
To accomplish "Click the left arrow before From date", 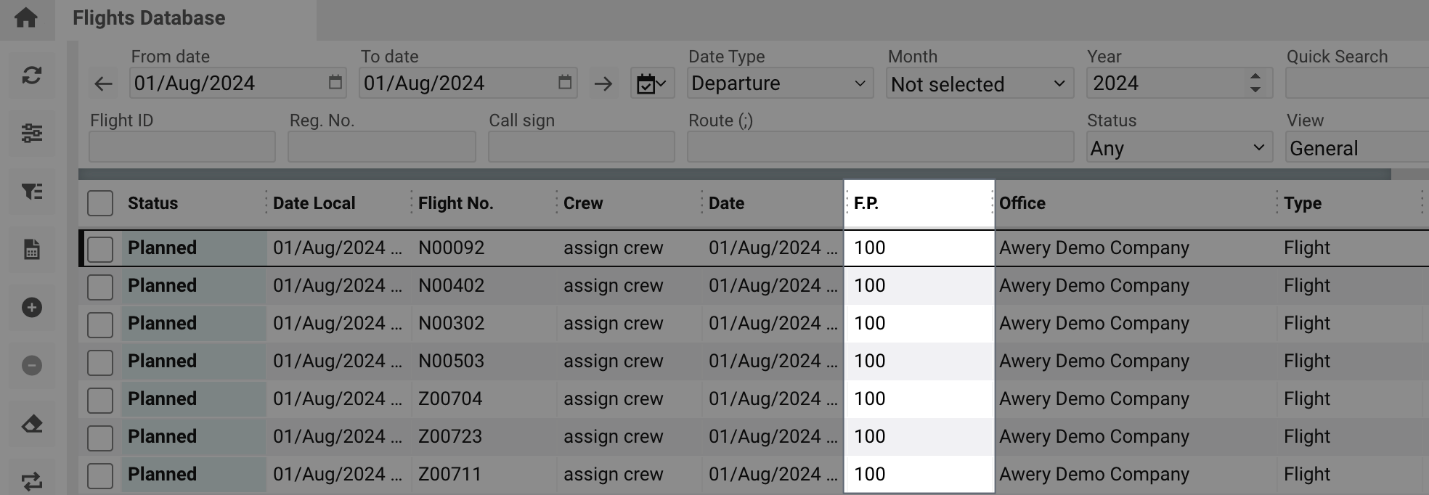I will (x=105, y=85).
